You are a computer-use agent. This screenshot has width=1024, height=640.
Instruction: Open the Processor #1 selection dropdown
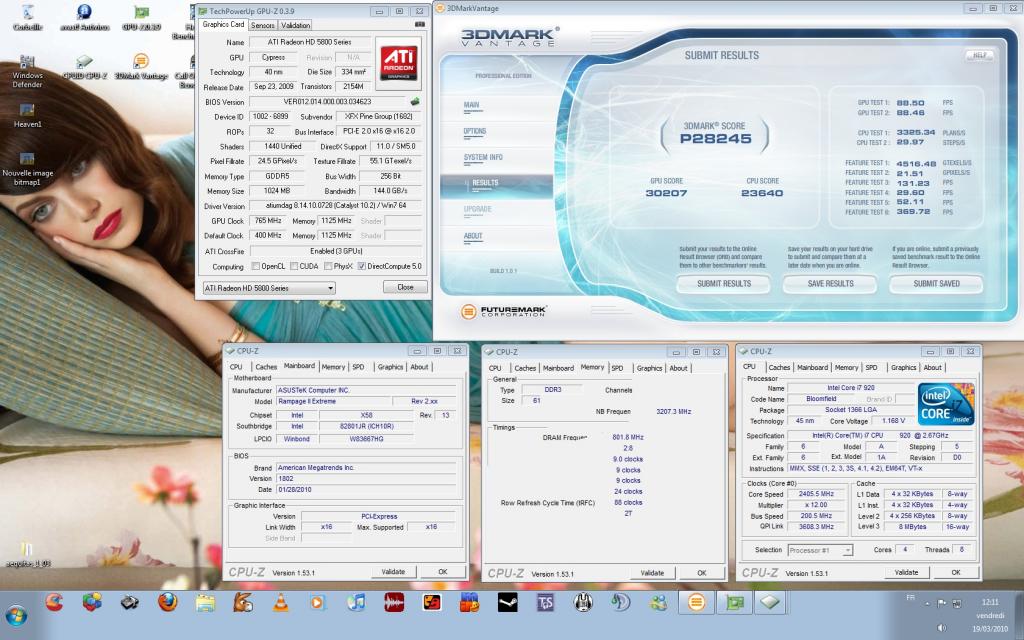(x=820, y=551)
